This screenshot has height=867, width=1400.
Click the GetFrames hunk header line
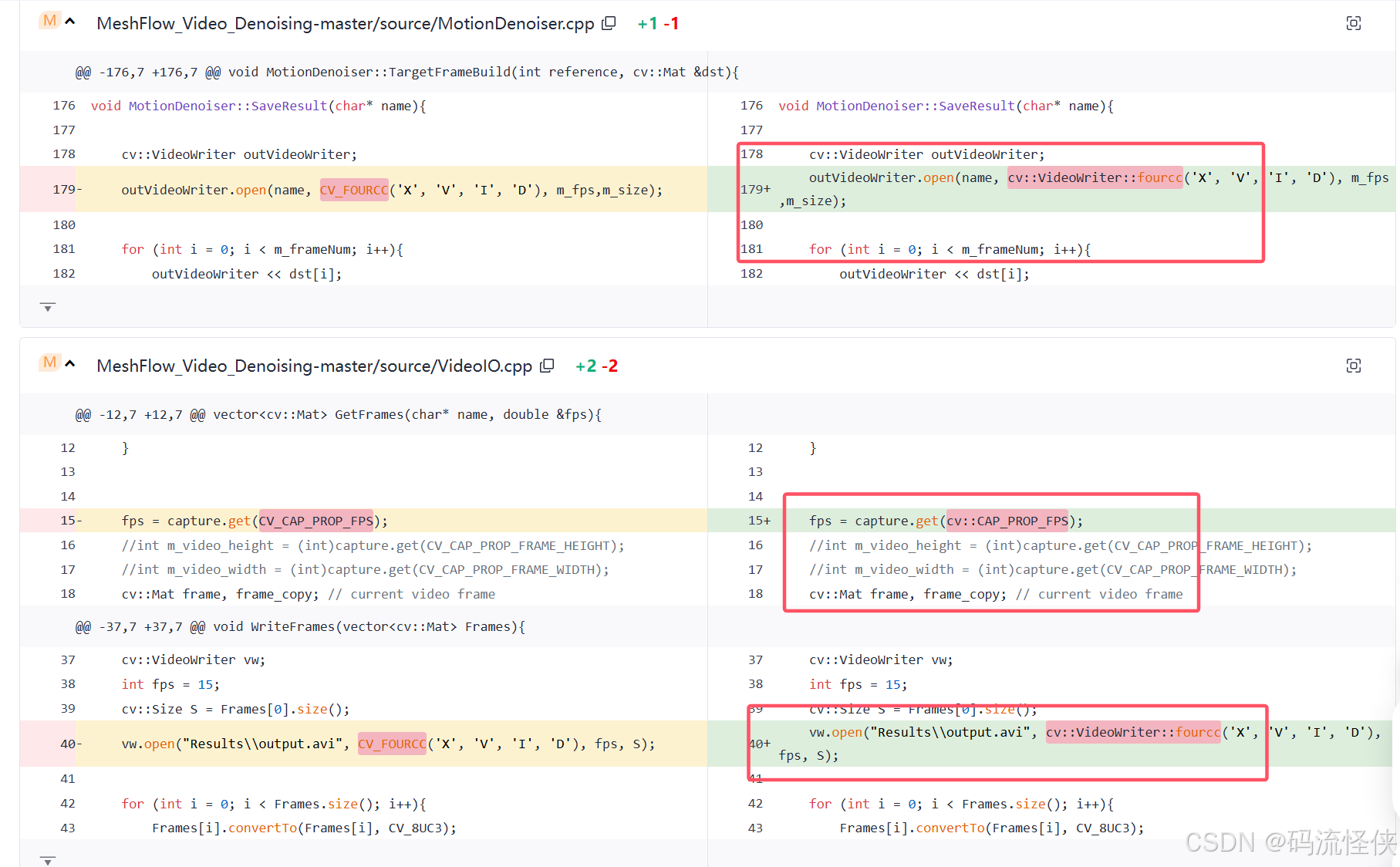338,414
